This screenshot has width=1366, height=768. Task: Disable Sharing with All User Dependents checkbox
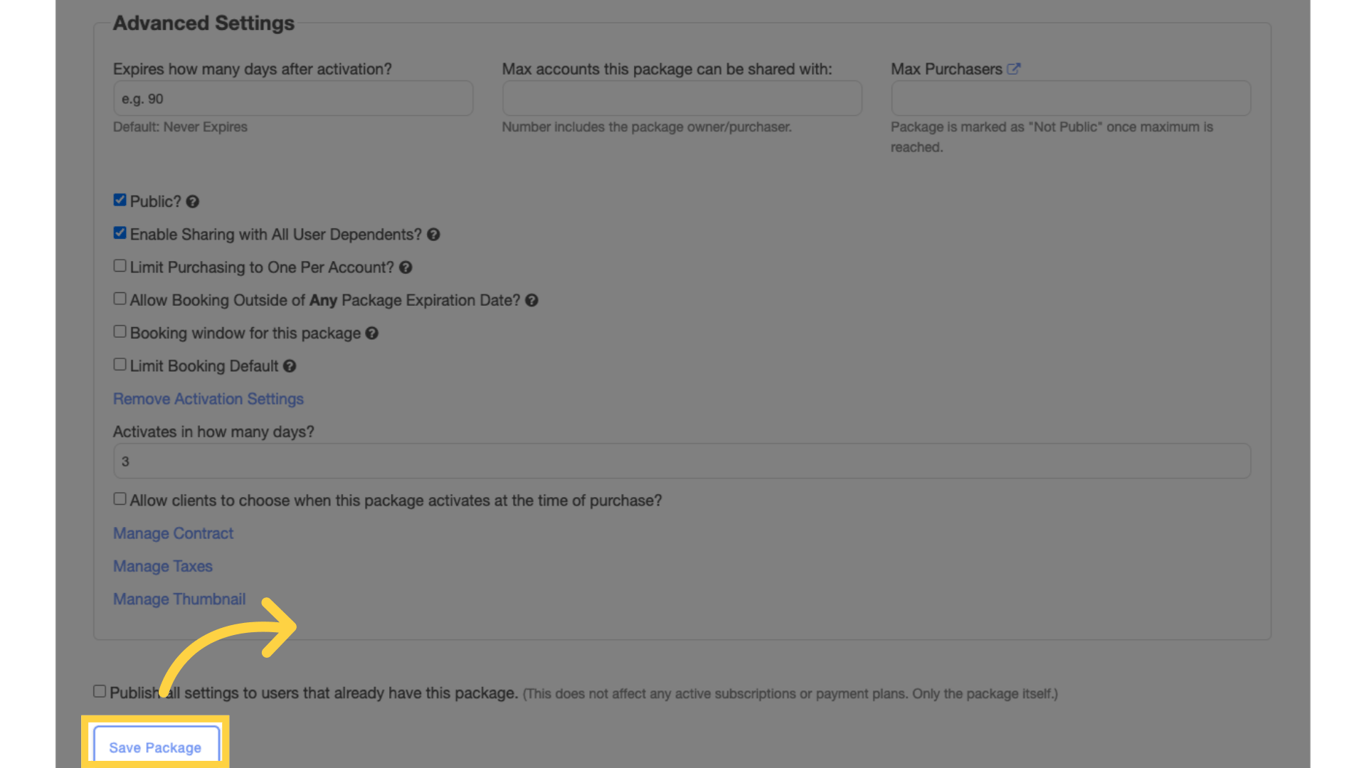pos(120,233)
